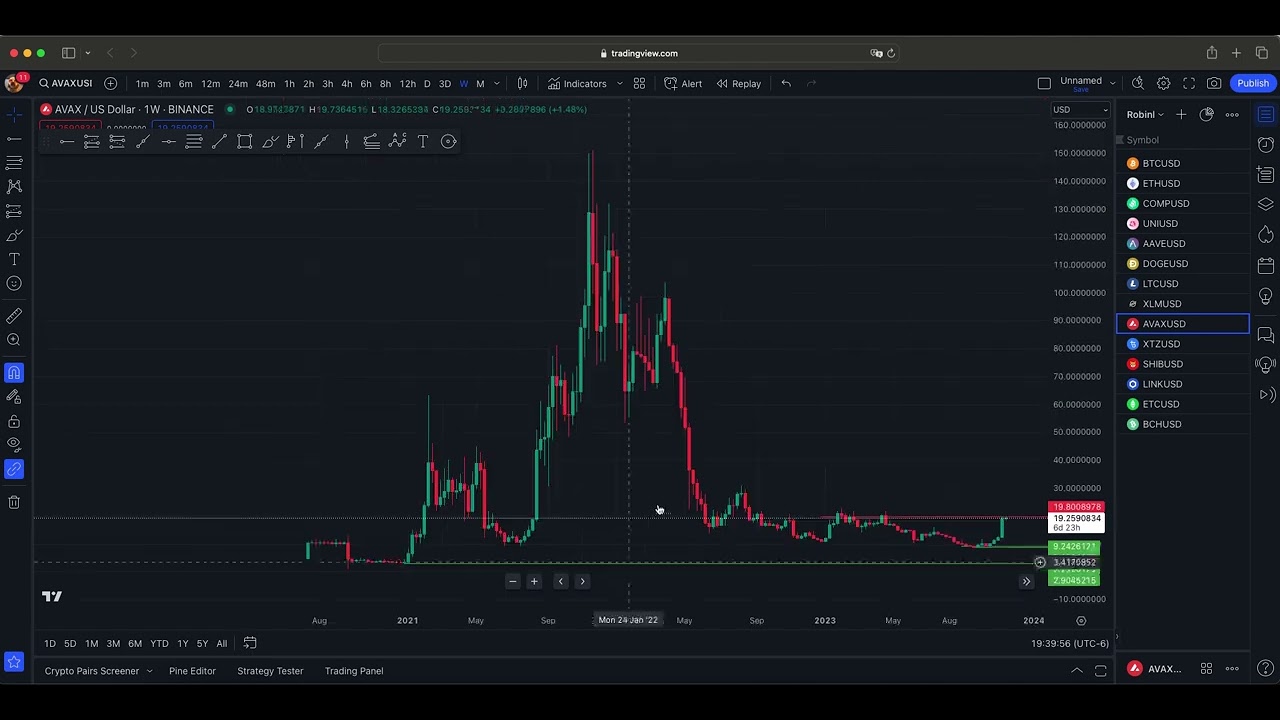Click the zoom in magnifier tool
The image size is (1280, 720).
pyautogui.click(x=14, y=340)
